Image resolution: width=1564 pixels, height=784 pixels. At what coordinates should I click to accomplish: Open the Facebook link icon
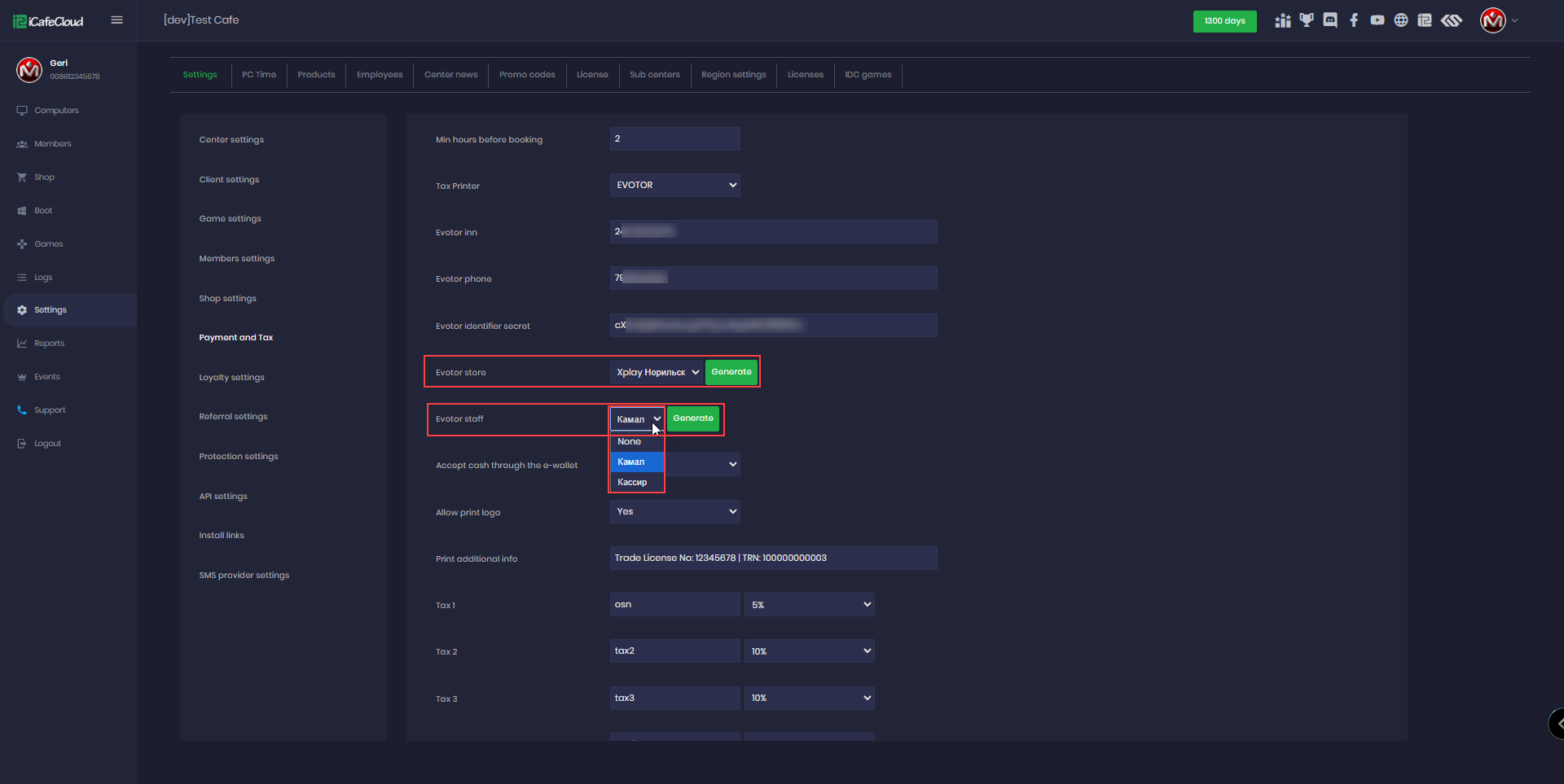click(1354, 20)
